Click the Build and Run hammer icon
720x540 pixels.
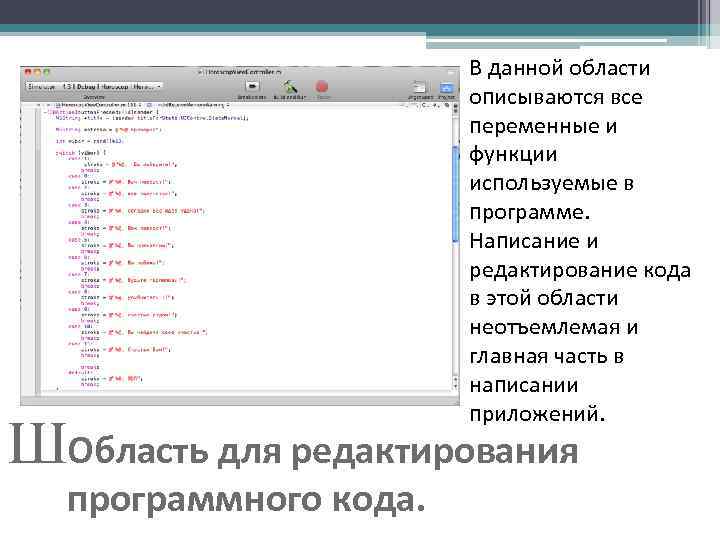tap(290, 86)
